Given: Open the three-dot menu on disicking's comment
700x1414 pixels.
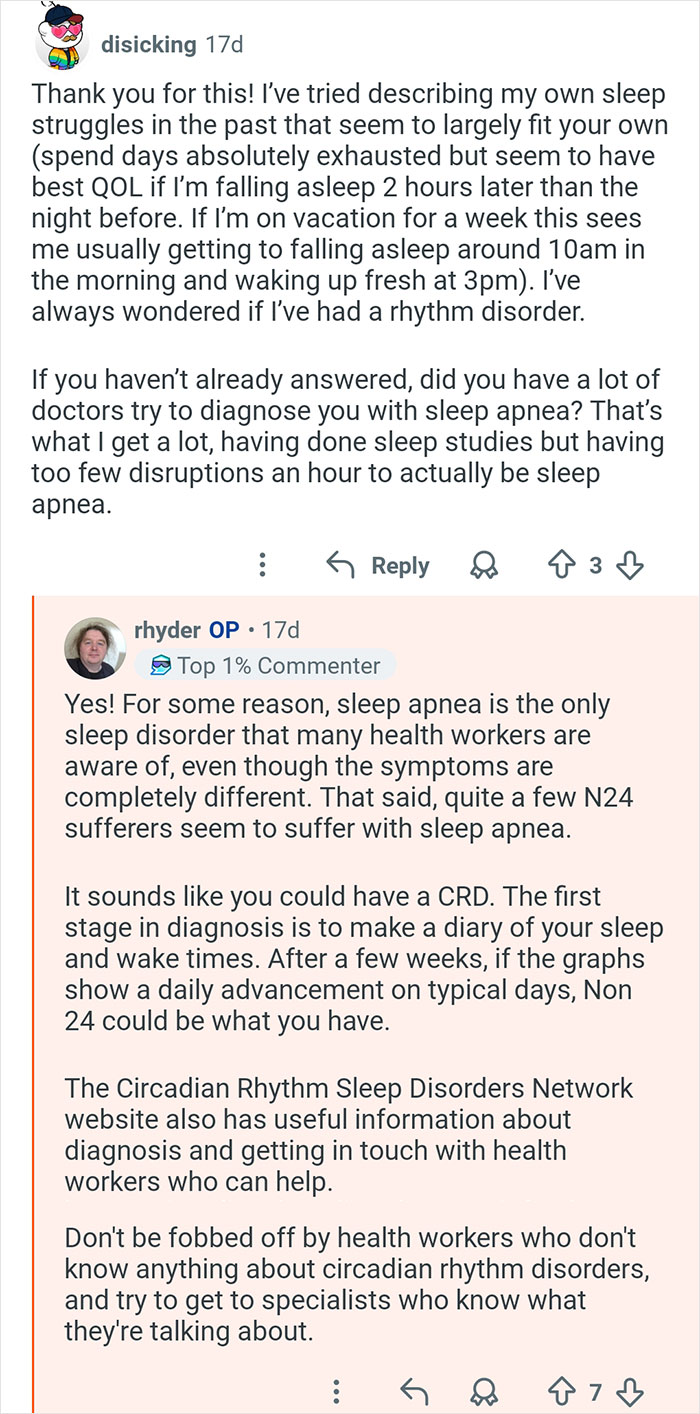Looking at the screenshot, I should (x=262, y=564).
